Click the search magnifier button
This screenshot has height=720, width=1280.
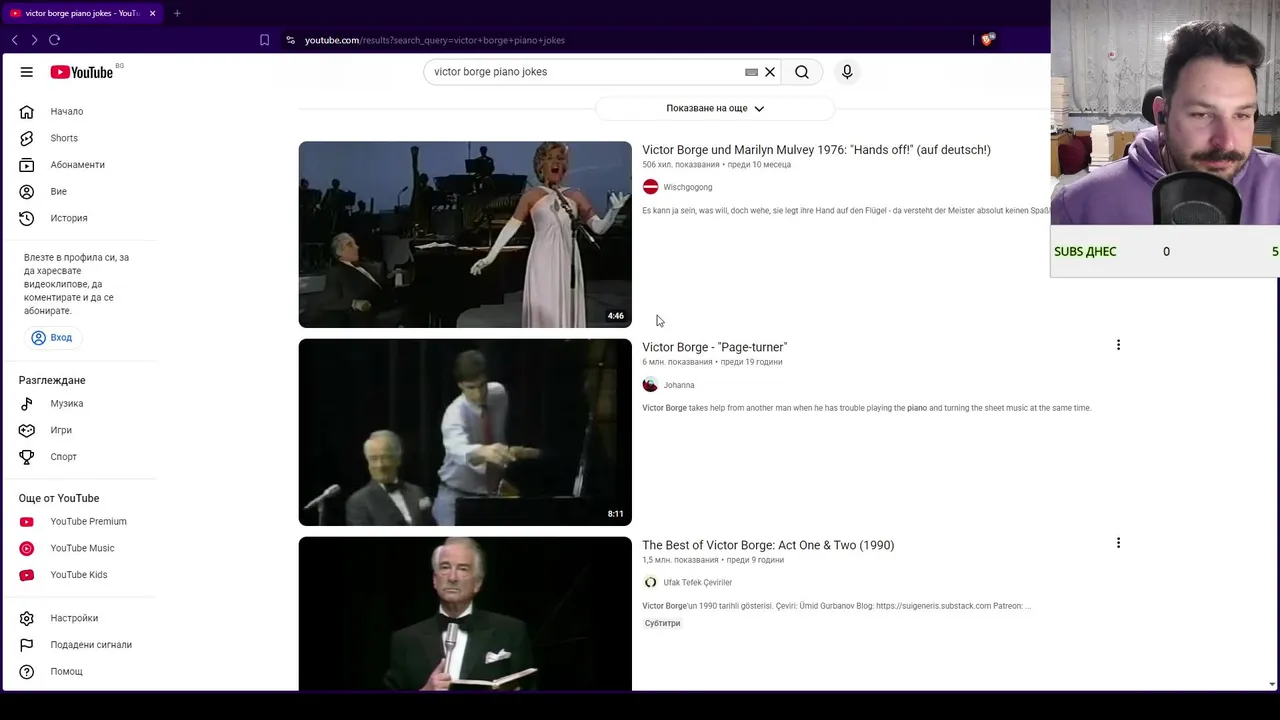point(802,72)
